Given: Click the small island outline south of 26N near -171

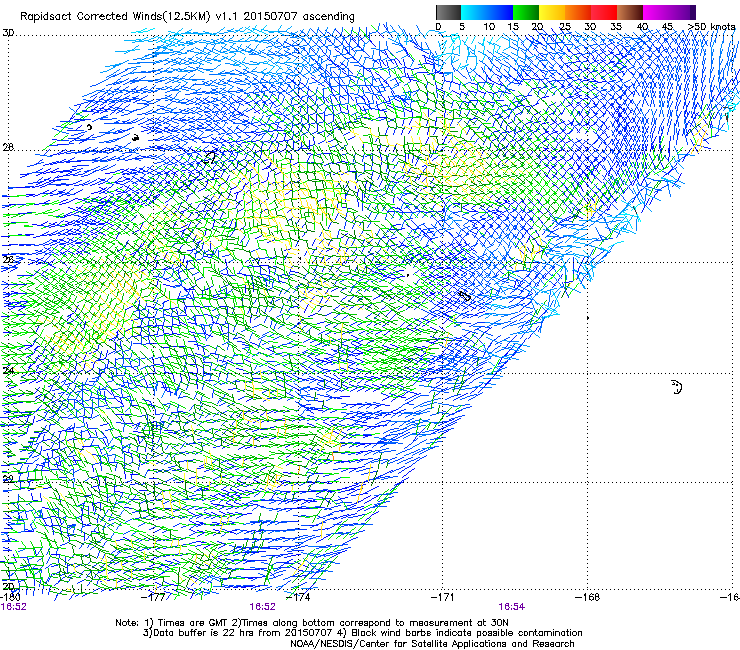Looking at the screenshot, I should point(465,296).
